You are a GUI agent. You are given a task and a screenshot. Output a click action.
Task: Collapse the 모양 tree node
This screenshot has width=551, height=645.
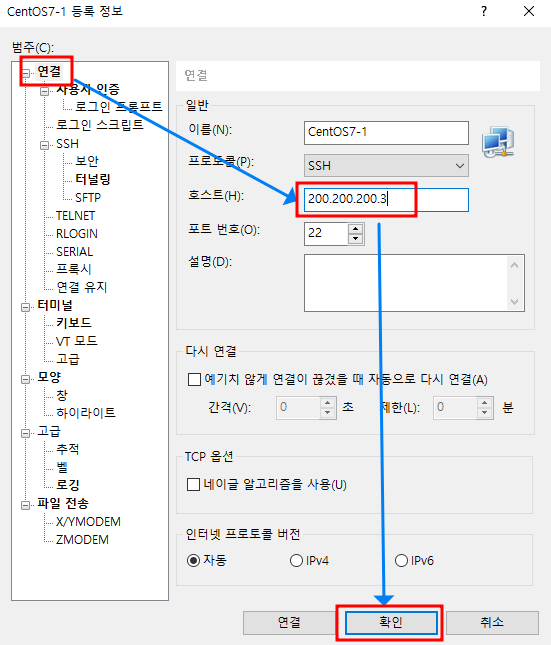26,379
